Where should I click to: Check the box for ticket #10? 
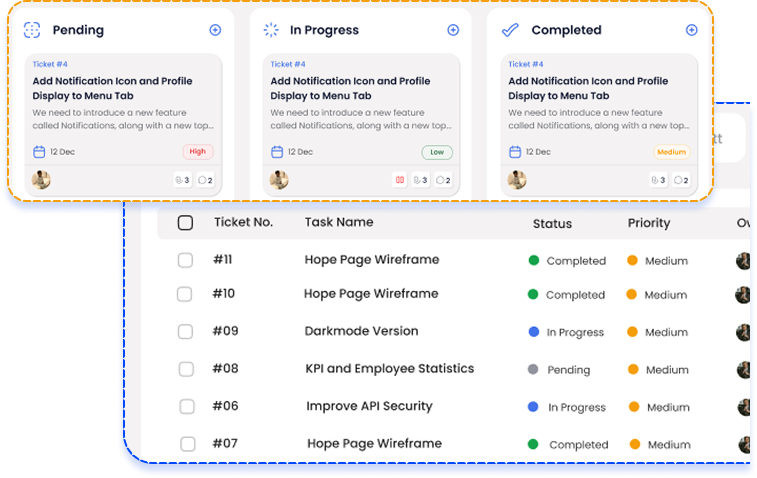coord(184,294)
